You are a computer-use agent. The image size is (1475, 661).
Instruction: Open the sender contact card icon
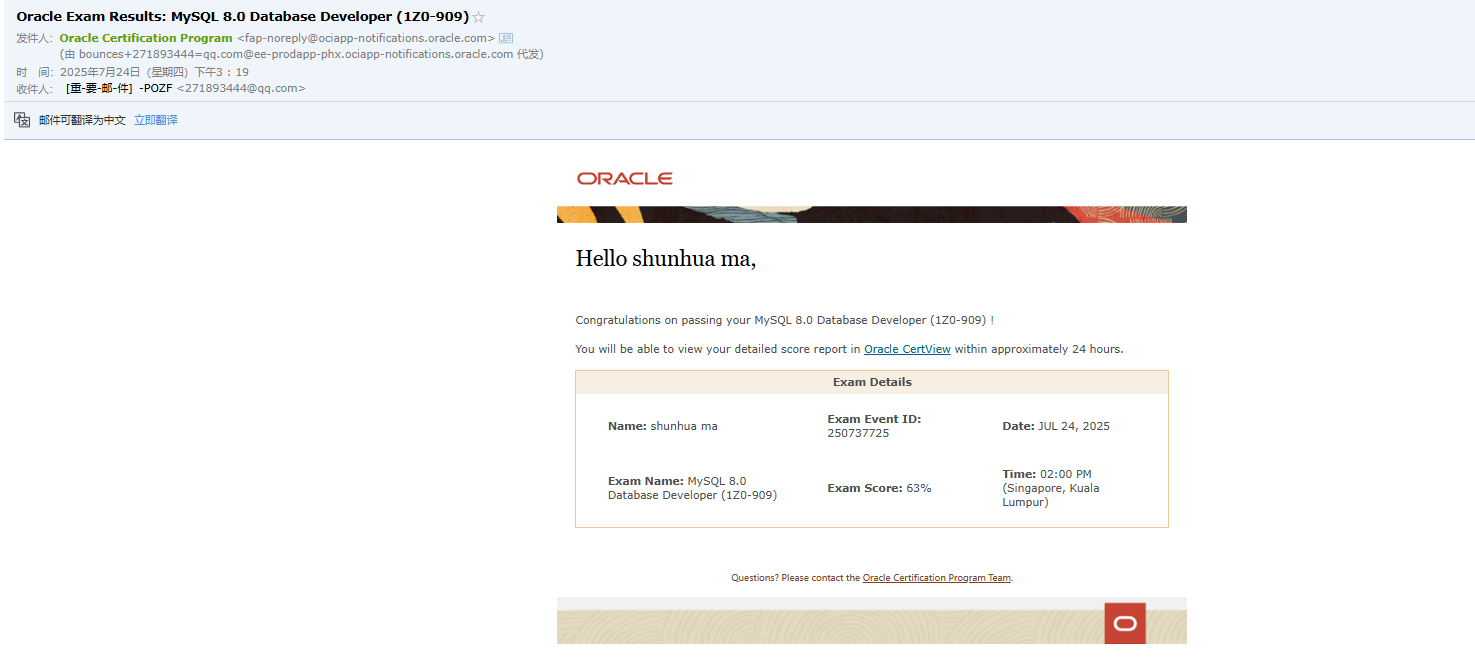tap(506, 38)
